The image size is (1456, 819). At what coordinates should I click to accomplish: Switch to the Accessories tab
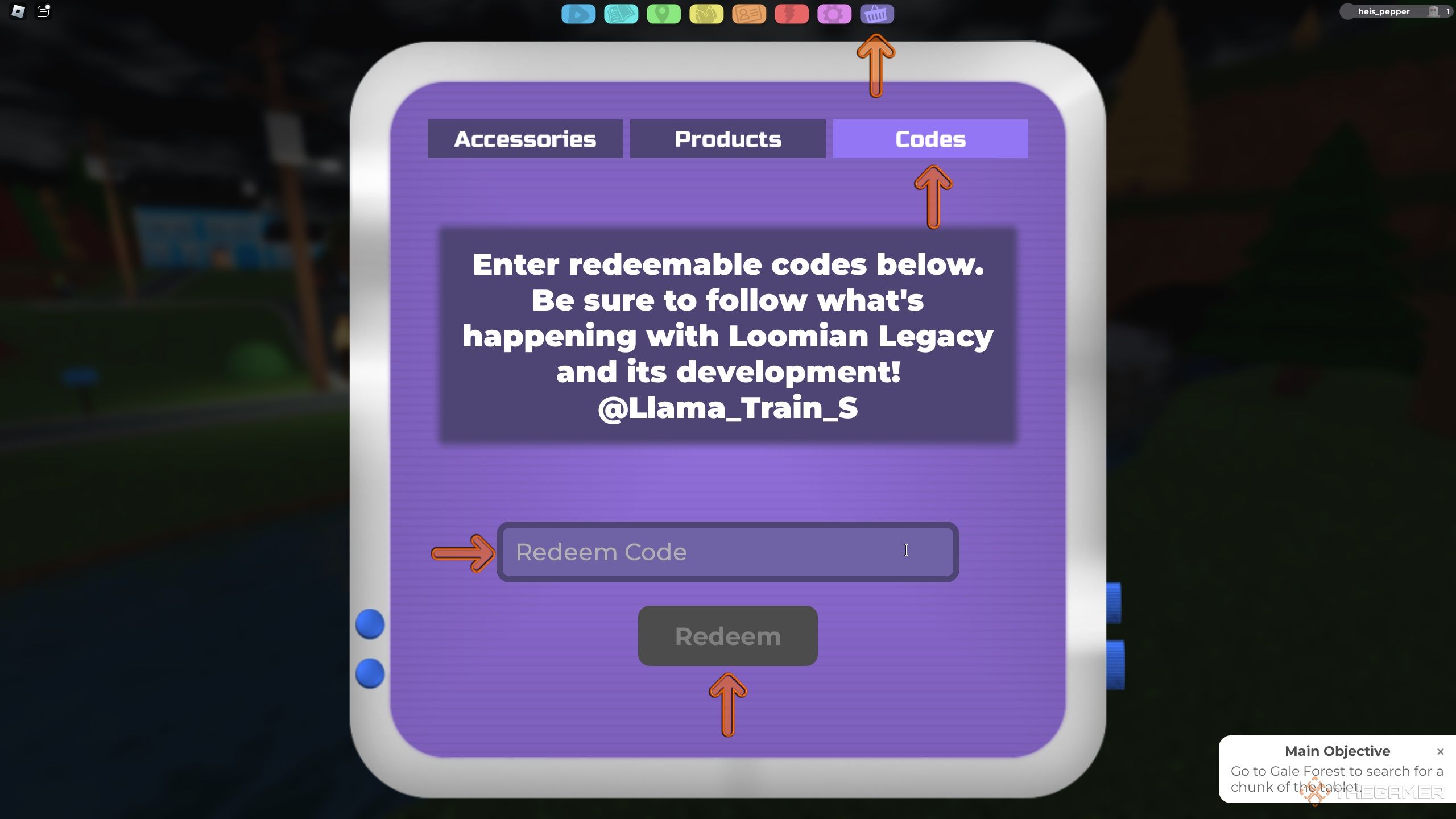click(x=524, y=138)
